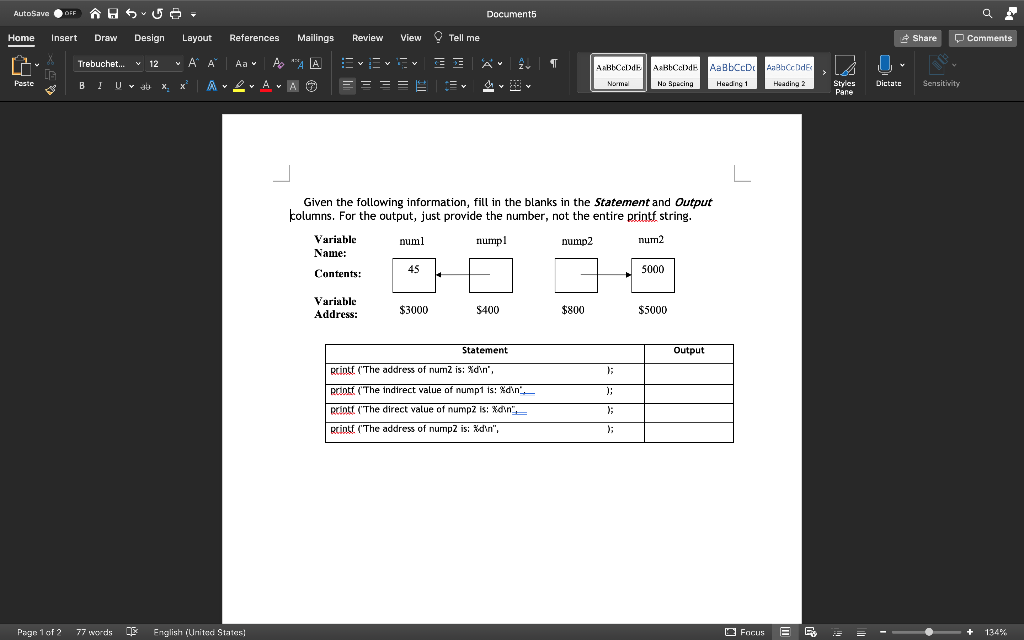This screenshot has width=1024, height=640.
Task: Apply the red font color
Action: click(x=266, y=86)
